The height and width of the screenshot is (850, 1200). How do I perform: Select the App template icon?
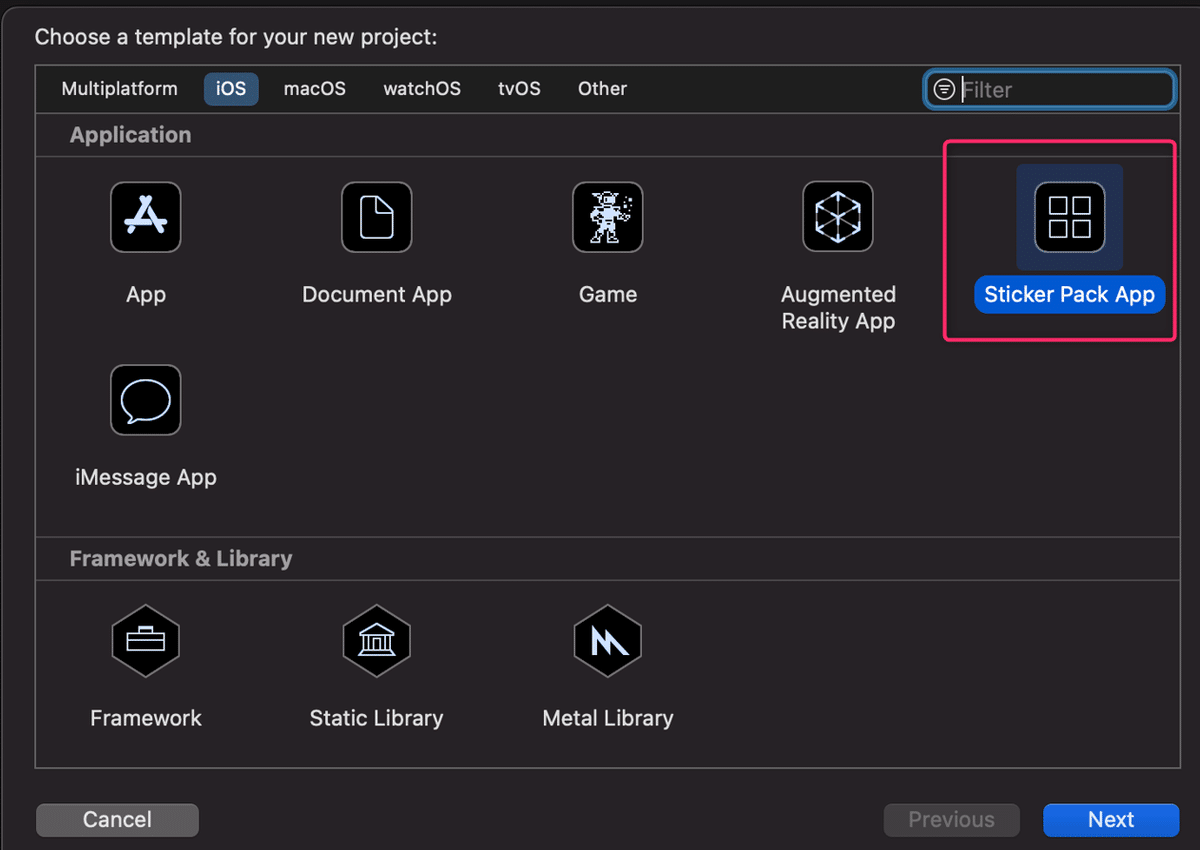coord(146,217)
